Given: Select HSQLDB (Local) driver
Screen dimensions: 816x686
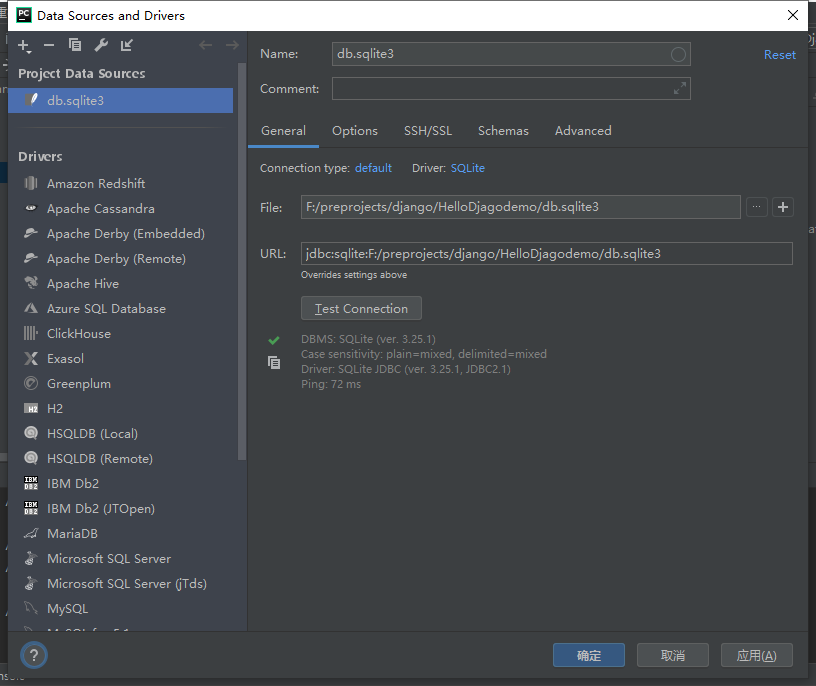Looking at the screenshot, I should point(120,434).
